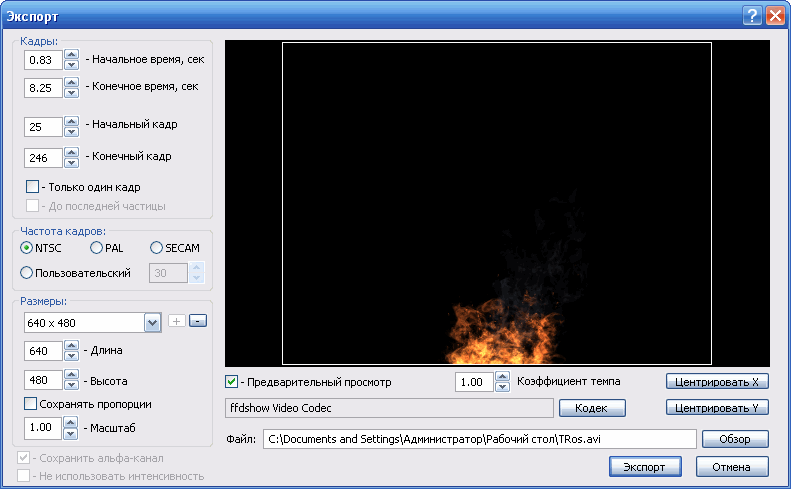The width and height of the screenshot is (791, 489).
Task: Edit the start frame field 25
Action: tap(43, 127)
